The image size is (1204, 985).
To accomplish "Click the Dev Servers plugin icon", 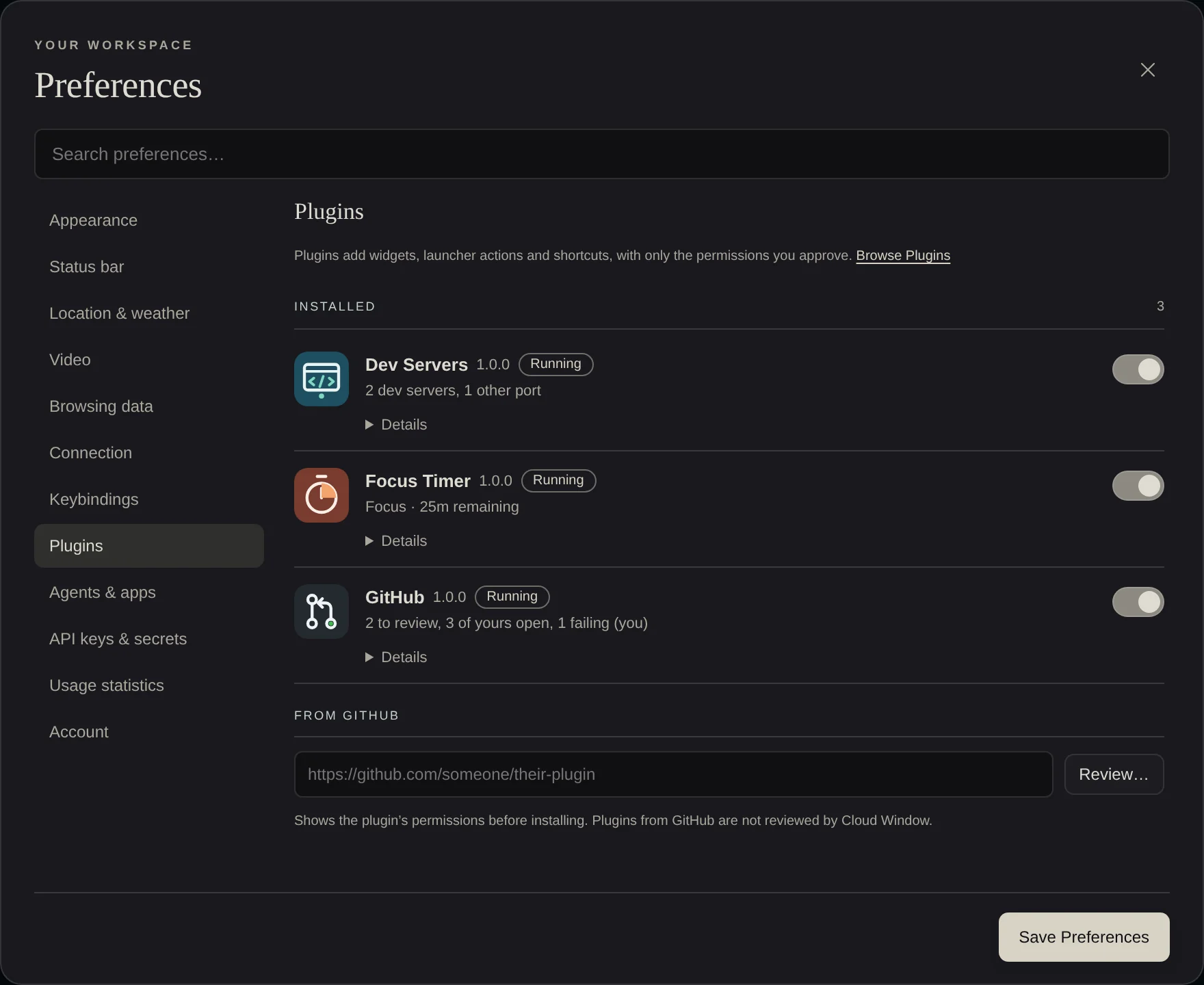I will (322, 379).
